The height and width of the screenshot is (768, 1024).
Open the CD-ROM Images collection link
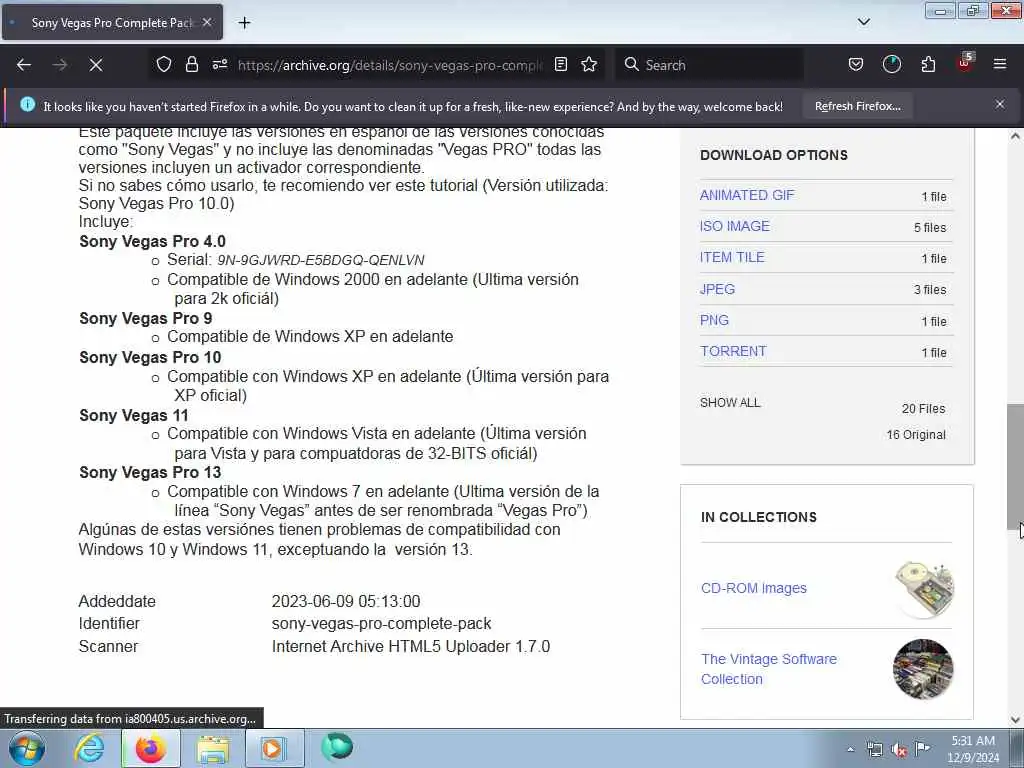tap(754, 588)
